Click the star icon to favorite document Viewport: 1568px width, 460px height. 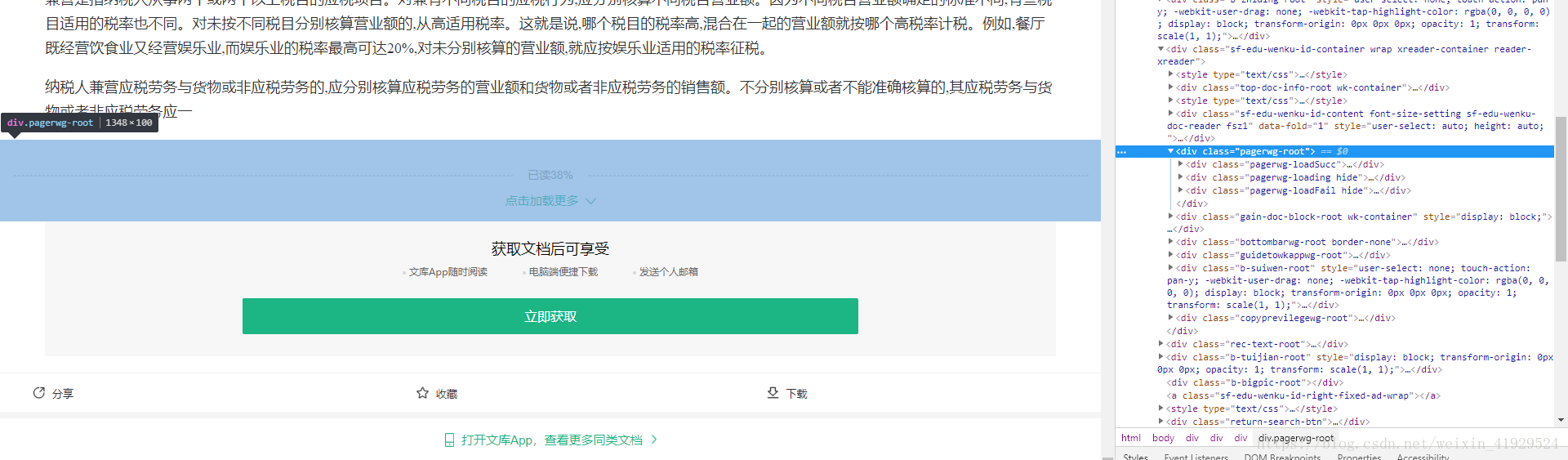(x=422, y=393)
